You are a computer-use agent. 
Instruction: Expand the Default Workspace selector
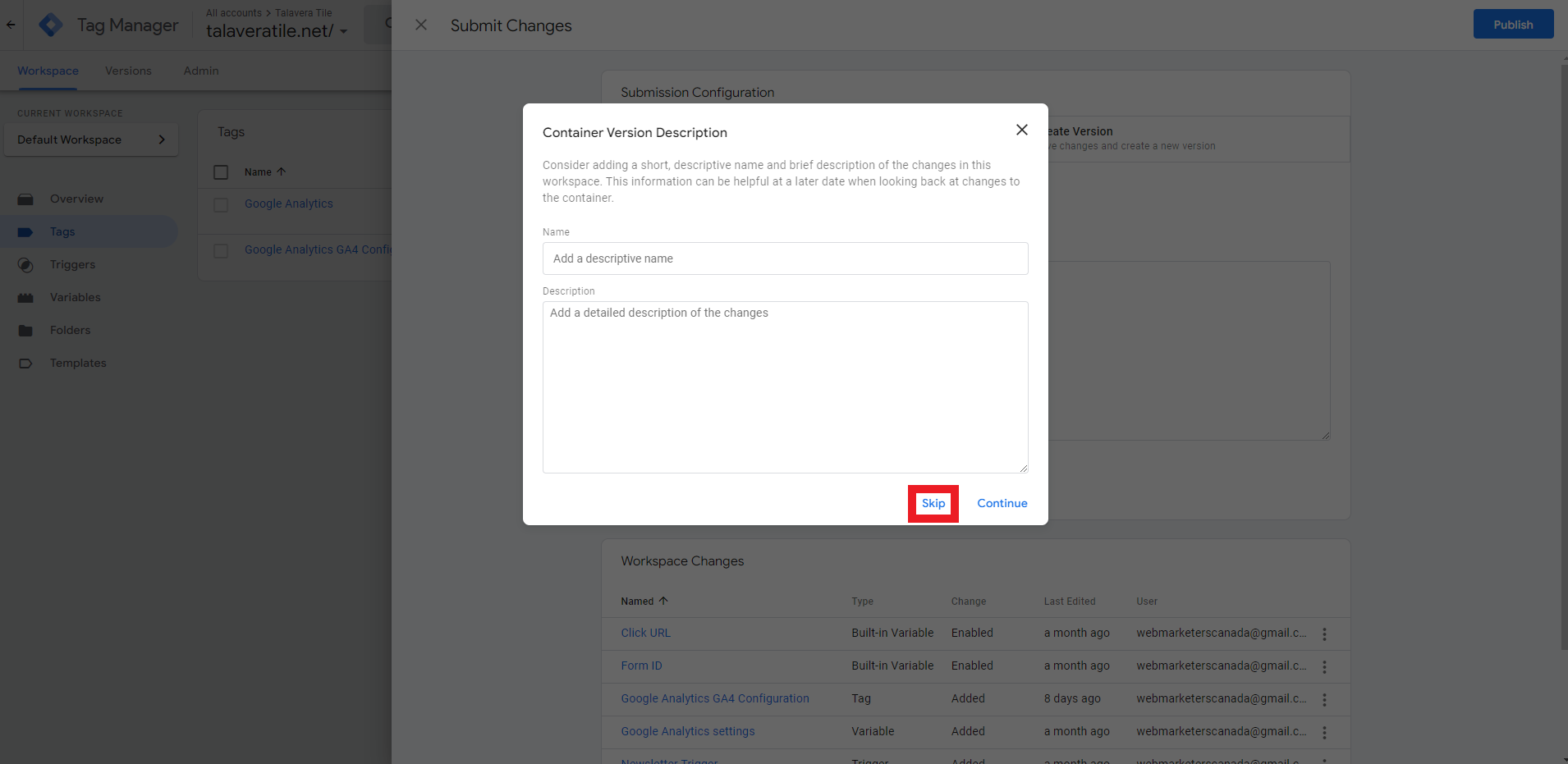coord(91,140)
